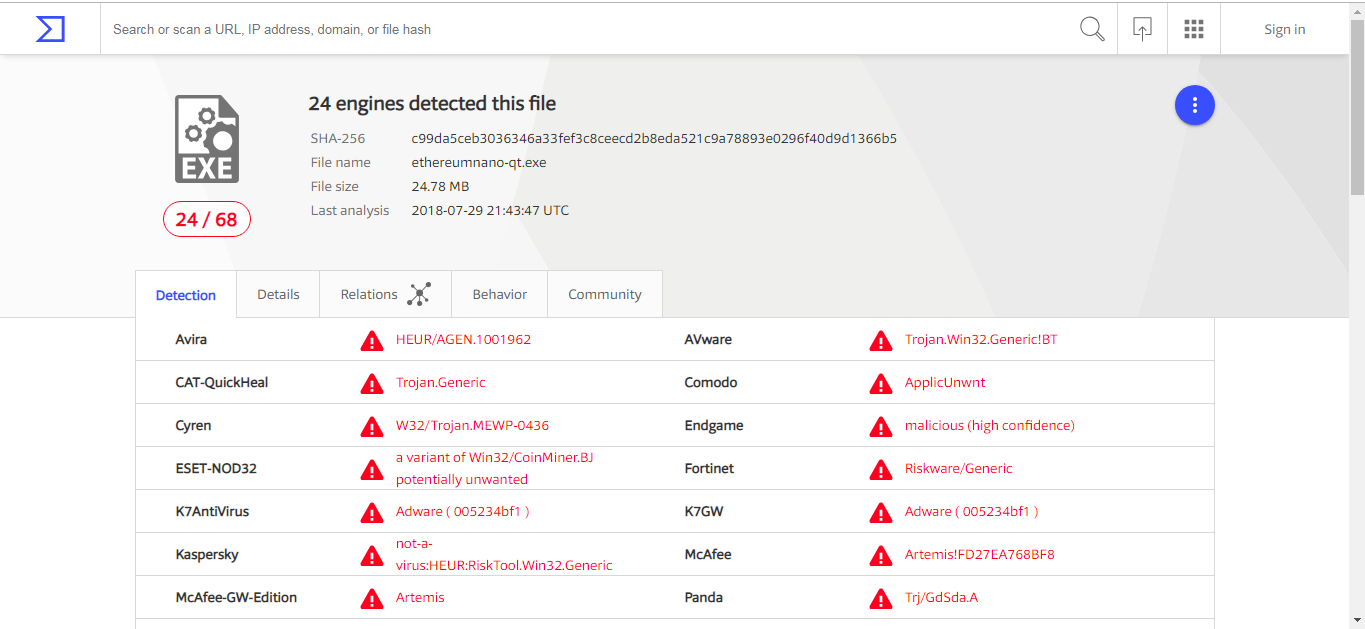Click the warning icon for Avira

pos(372,341)
